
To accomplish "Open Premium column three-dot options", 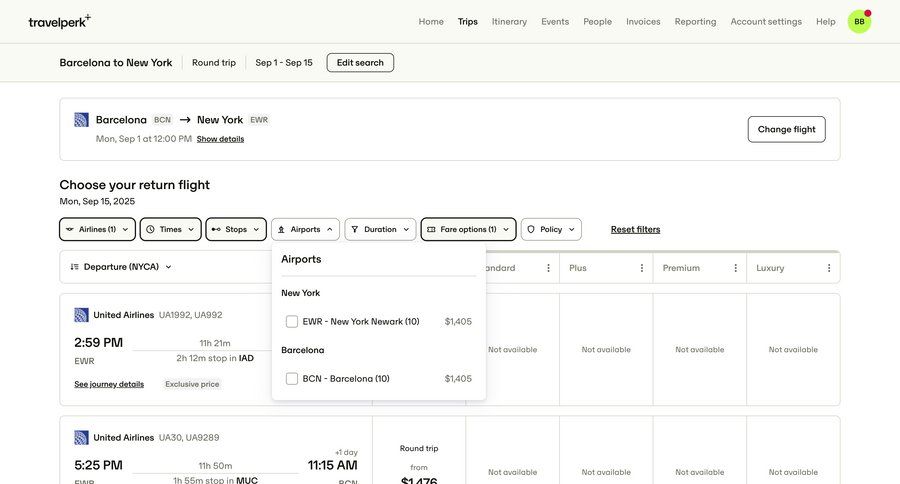I will coord(735,268).
